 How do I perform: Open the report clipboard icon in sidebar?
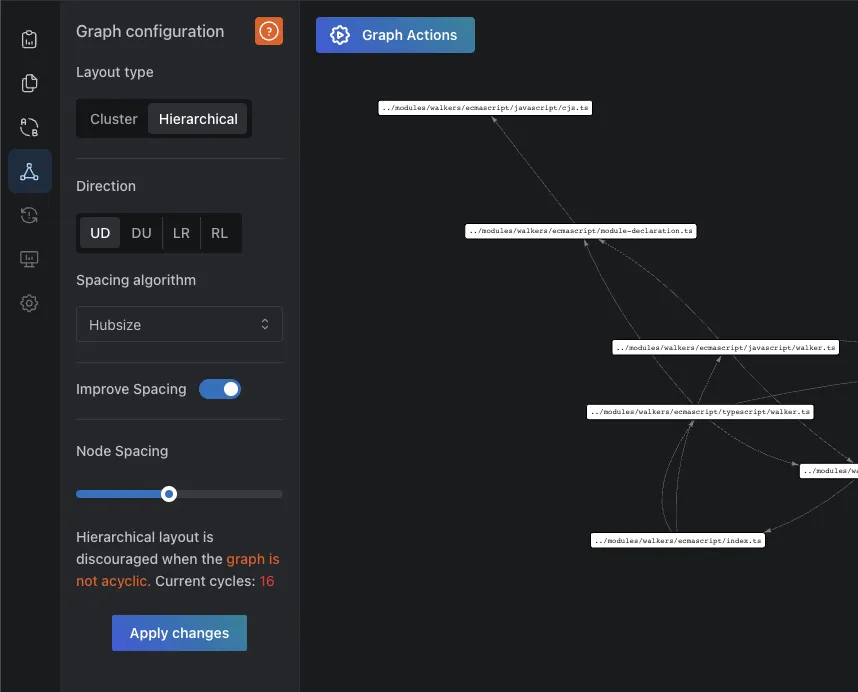[29, 39]
